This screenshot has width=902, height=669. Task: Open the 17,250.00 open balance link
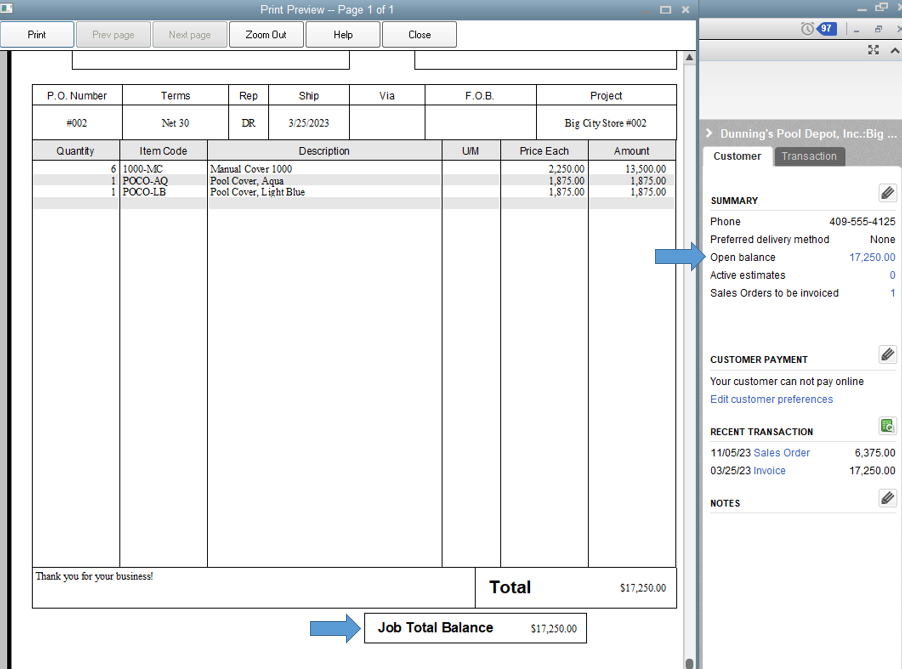coord(872,257)
